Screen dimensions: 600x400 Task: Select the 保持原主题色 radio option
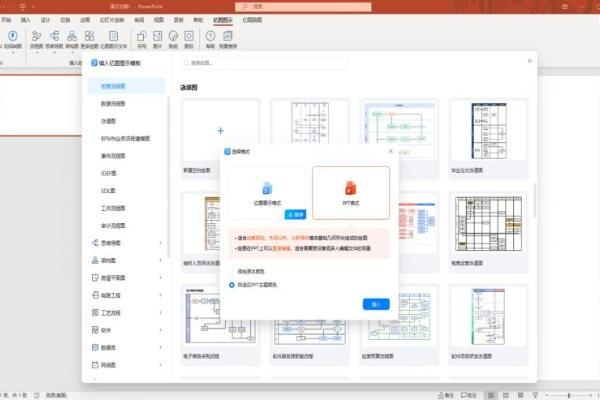click(232, 271)
